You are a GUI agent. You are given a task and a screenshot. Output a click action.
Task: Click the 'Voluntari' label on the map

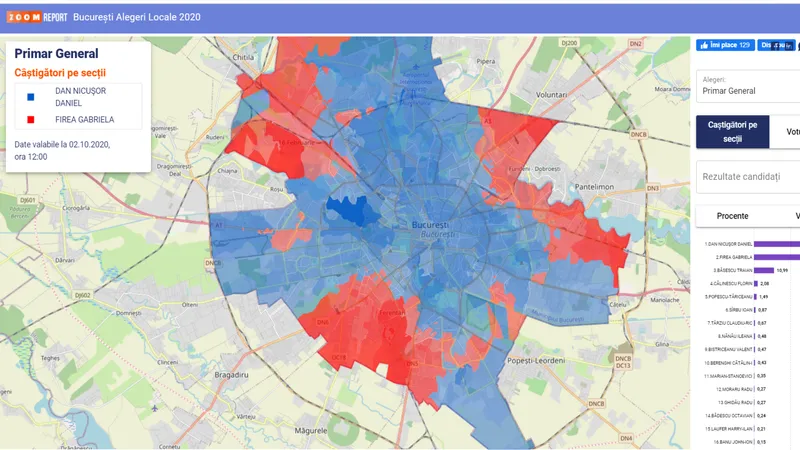pos(551,95)
